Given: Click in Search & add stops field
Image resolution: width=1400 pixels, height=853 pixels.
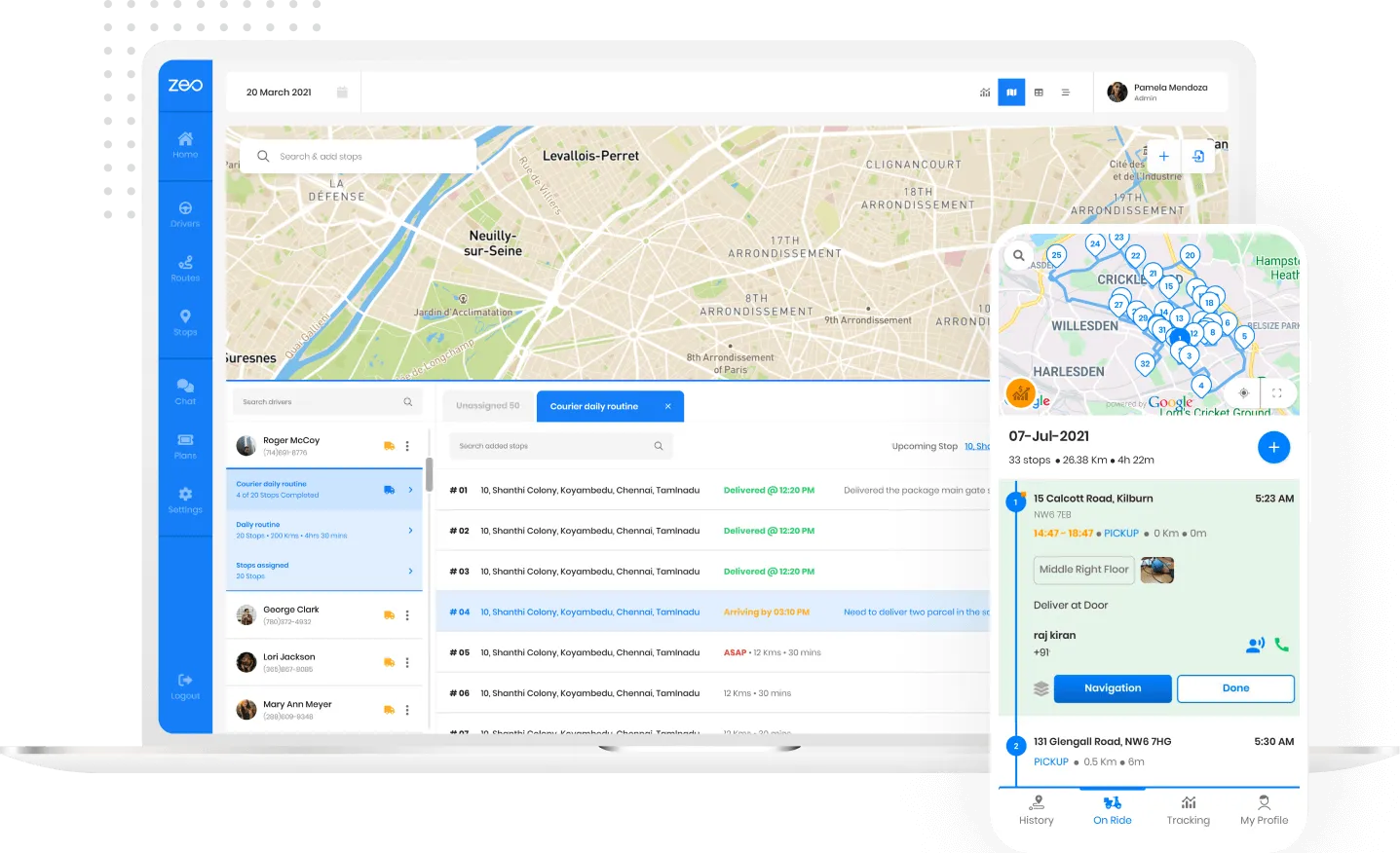Looking at the screenshot, I should point(359,156).
